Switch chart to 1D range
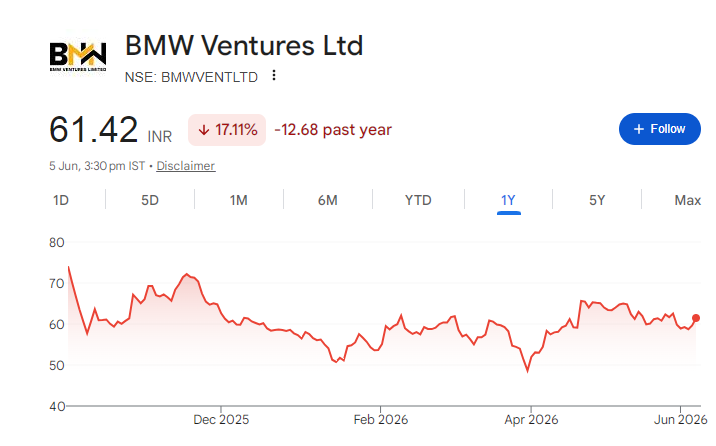 click(x=61, y=200)
